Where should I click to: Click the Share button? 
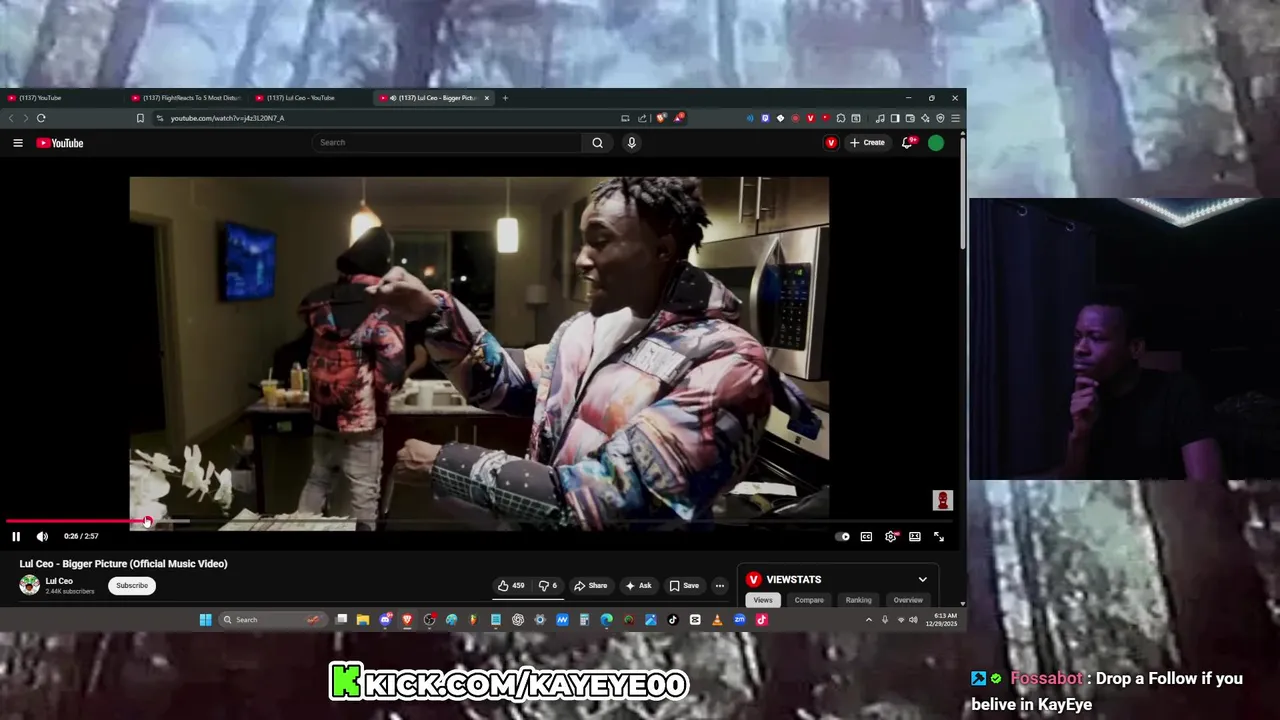tap(590, 586)
